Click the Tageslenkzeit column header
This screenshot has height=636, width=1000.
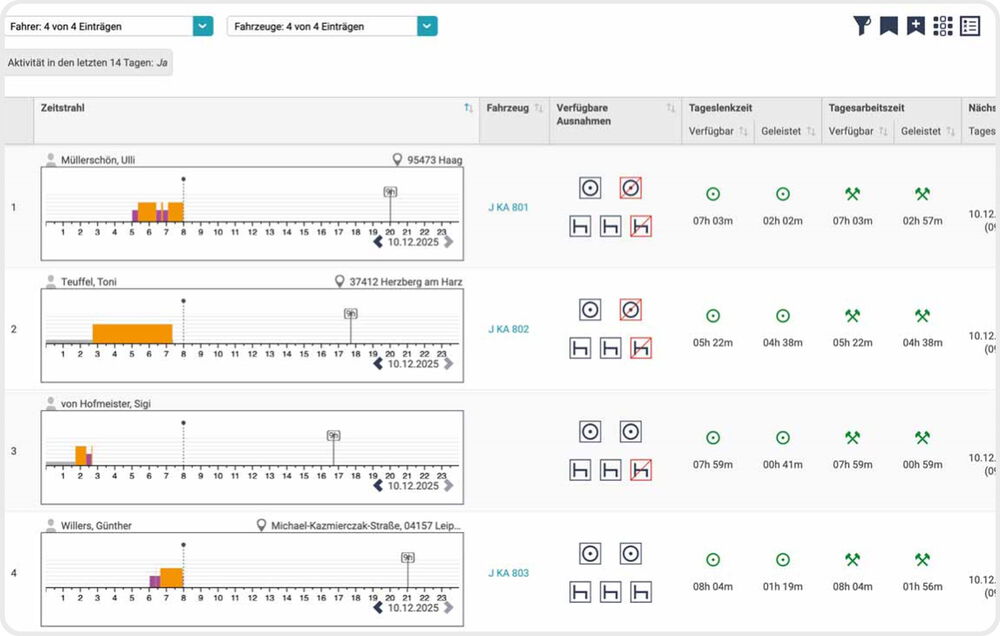(720, 108)
